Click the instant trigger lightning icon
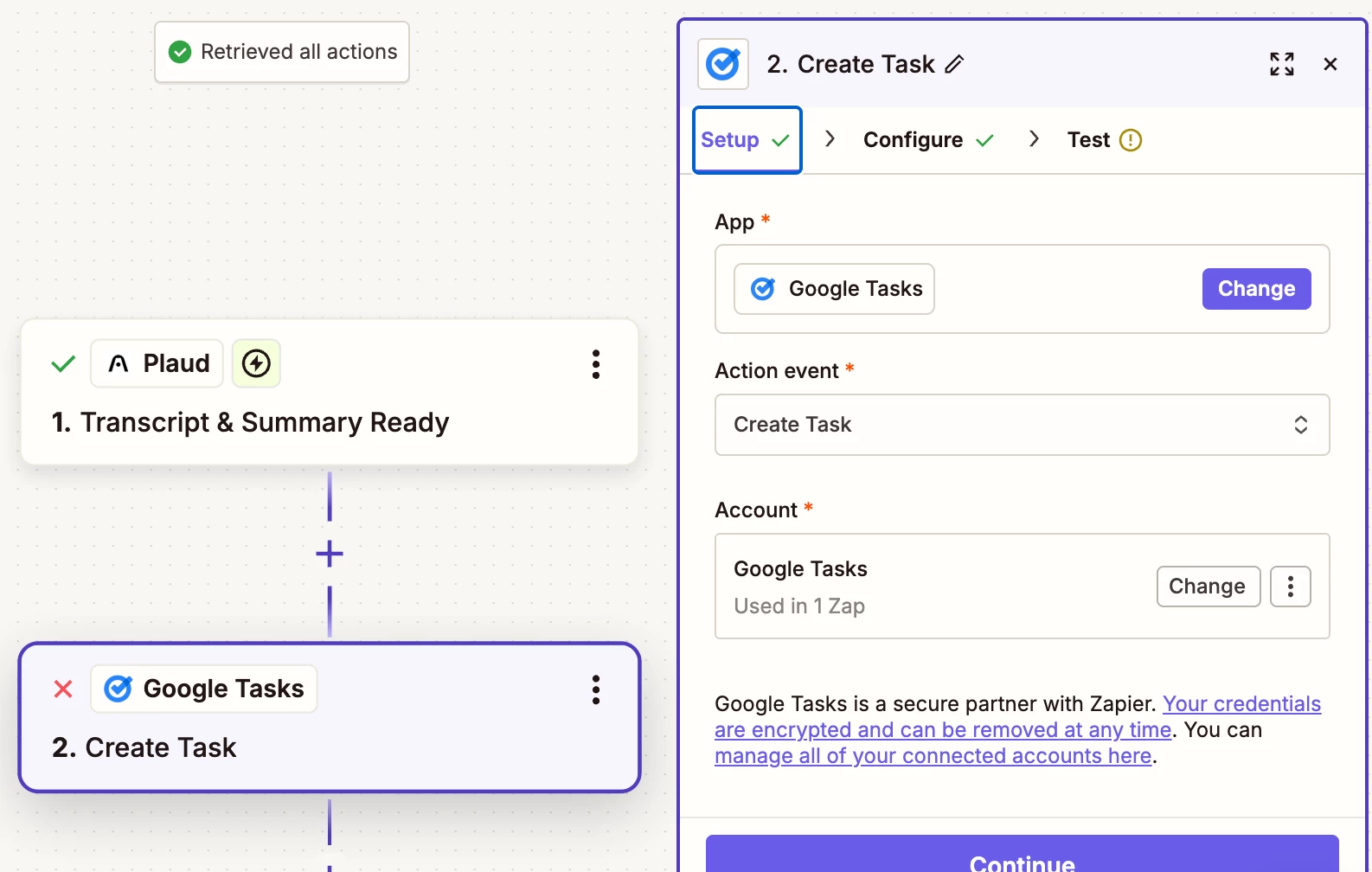Viewport: 1372px width, 872px height. (x=256, y=363)
